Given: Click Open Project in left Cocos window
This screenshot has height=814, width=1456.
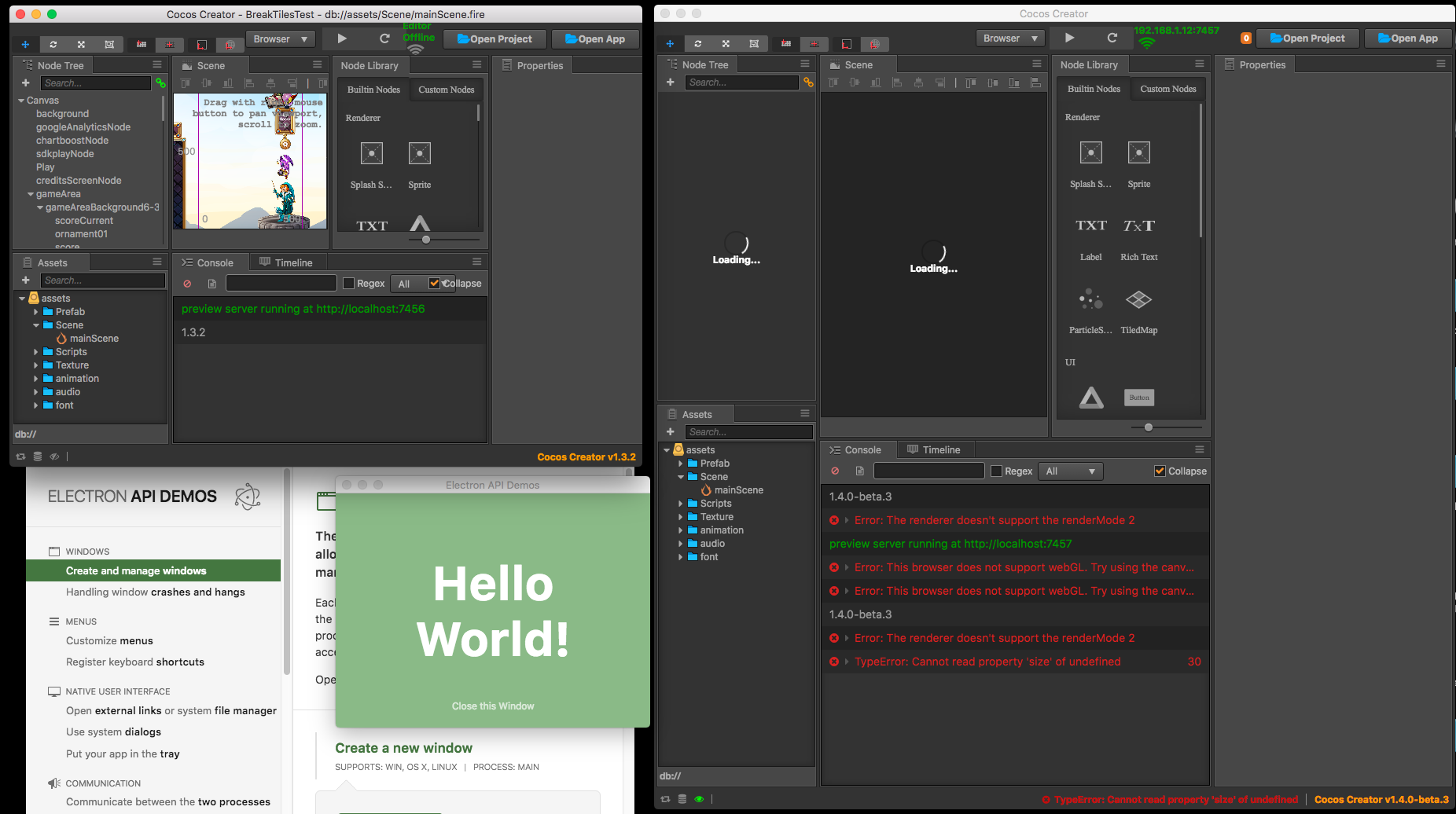Looking at the screenshot, I should (495, 39).
